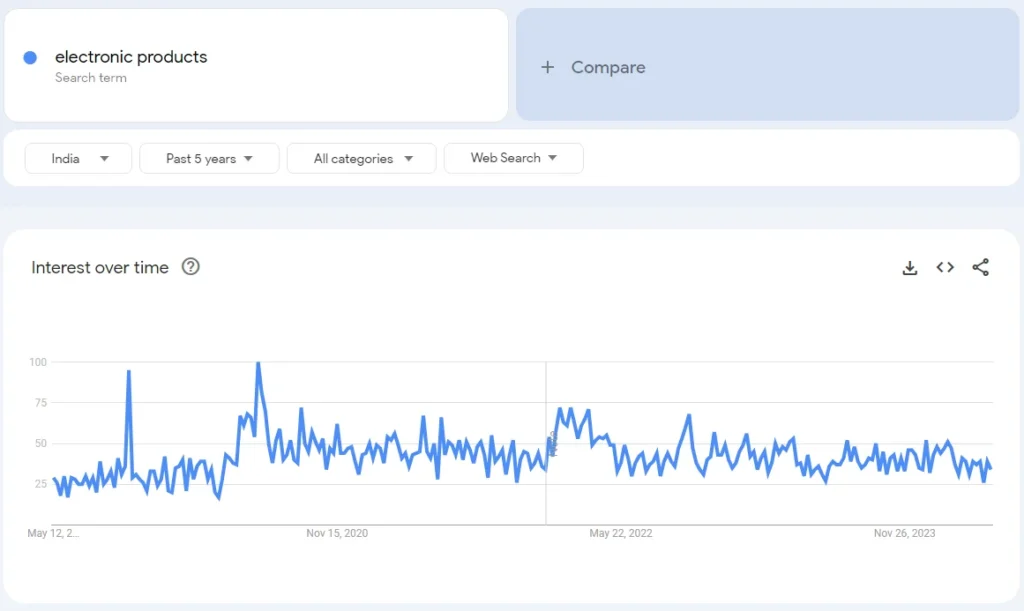Click the Compare text label
Viewport: 1024px width, 611px height.
coord(608,67)
